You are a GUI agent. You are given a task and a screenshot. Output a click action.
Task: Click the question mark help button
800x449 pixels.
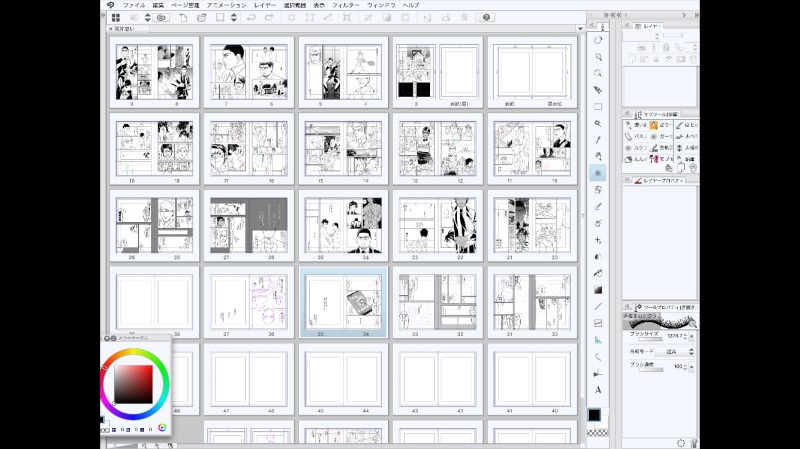(486, 17)
